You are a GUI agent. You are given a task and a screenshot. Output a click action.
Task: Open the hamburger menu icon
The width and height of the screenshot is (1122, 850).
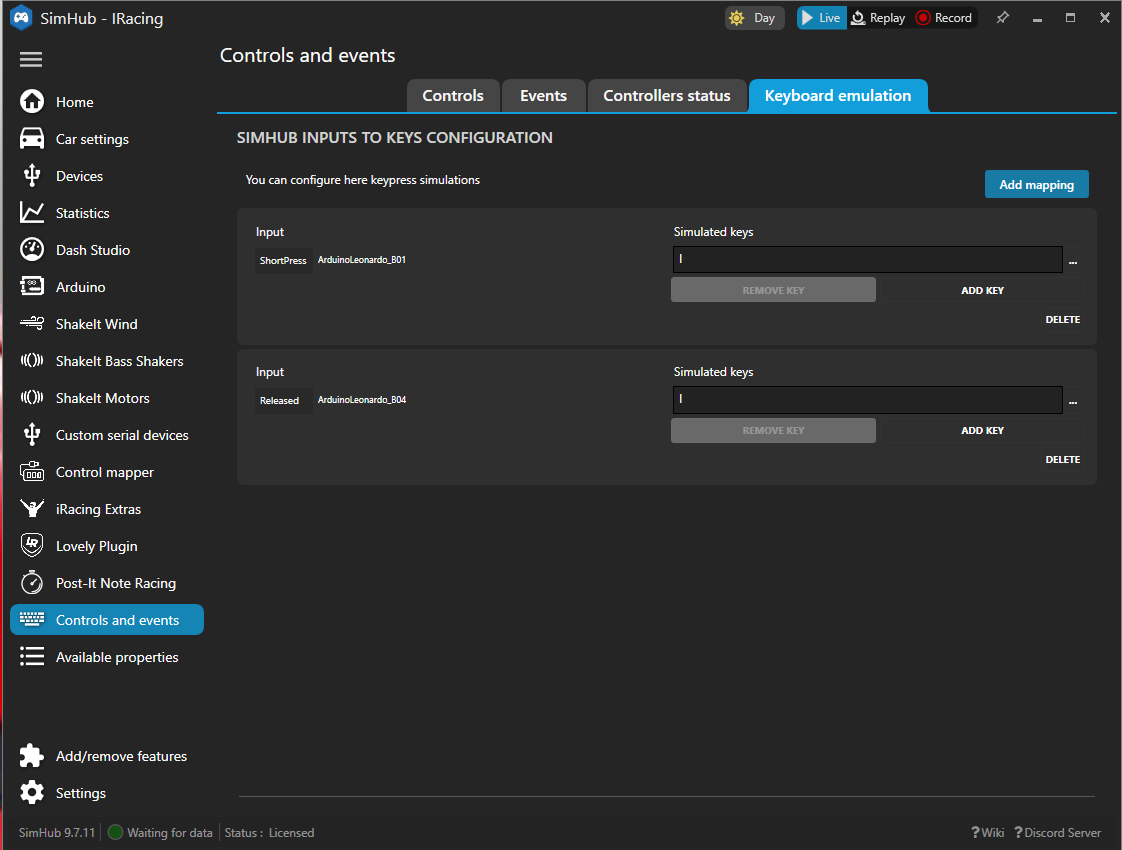click(x=31, y=59)
